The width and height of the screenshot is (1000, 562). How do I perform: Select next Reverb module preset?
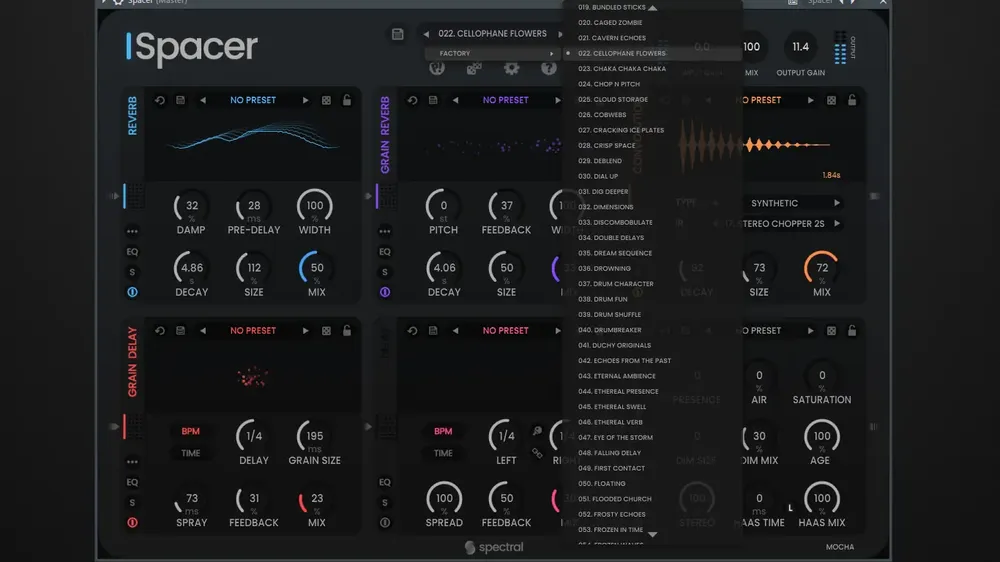[305, 100]
